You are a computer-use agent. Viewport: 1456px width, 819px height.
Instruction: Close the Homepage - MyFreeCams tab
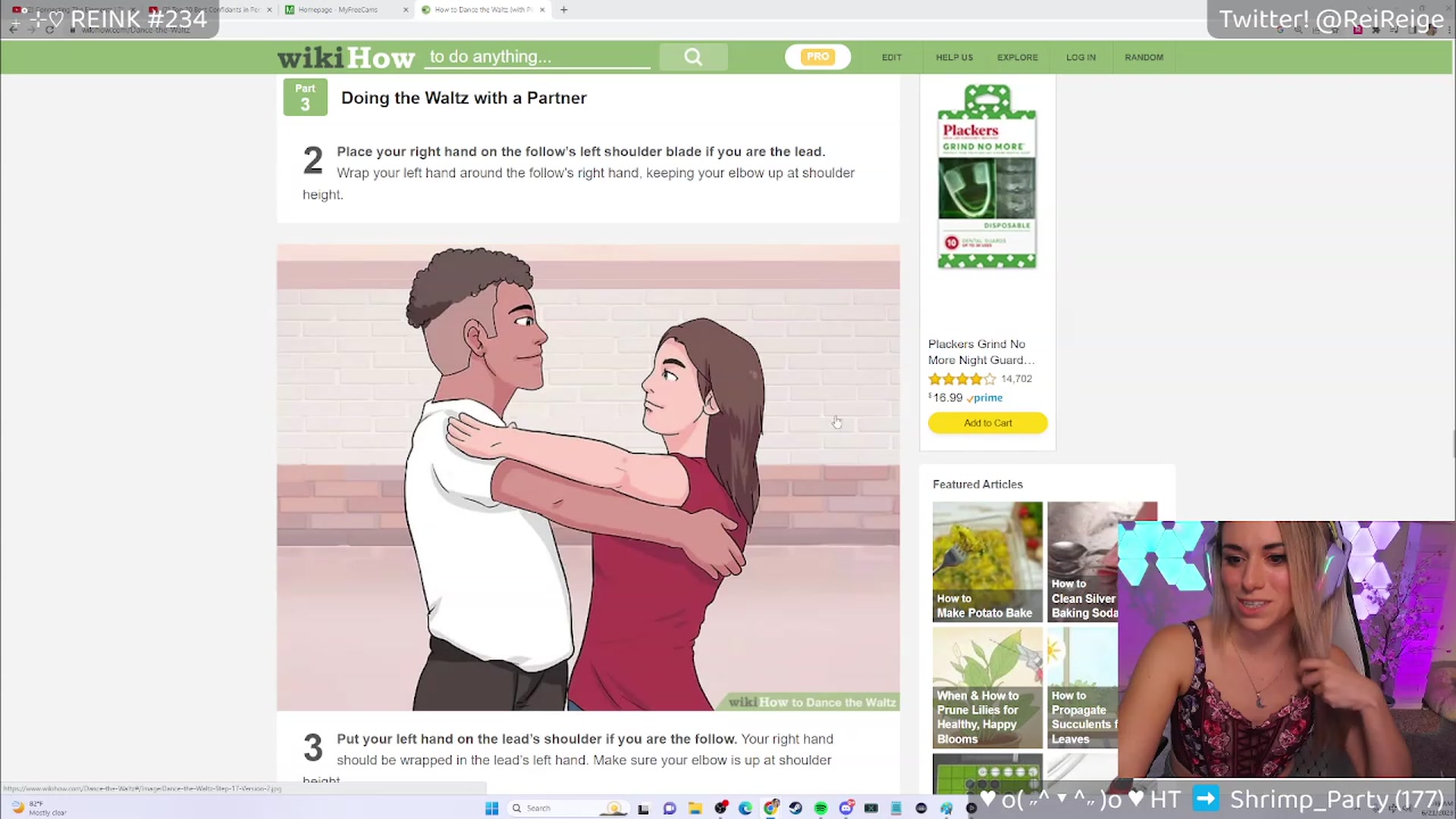[x=406, y=10]
